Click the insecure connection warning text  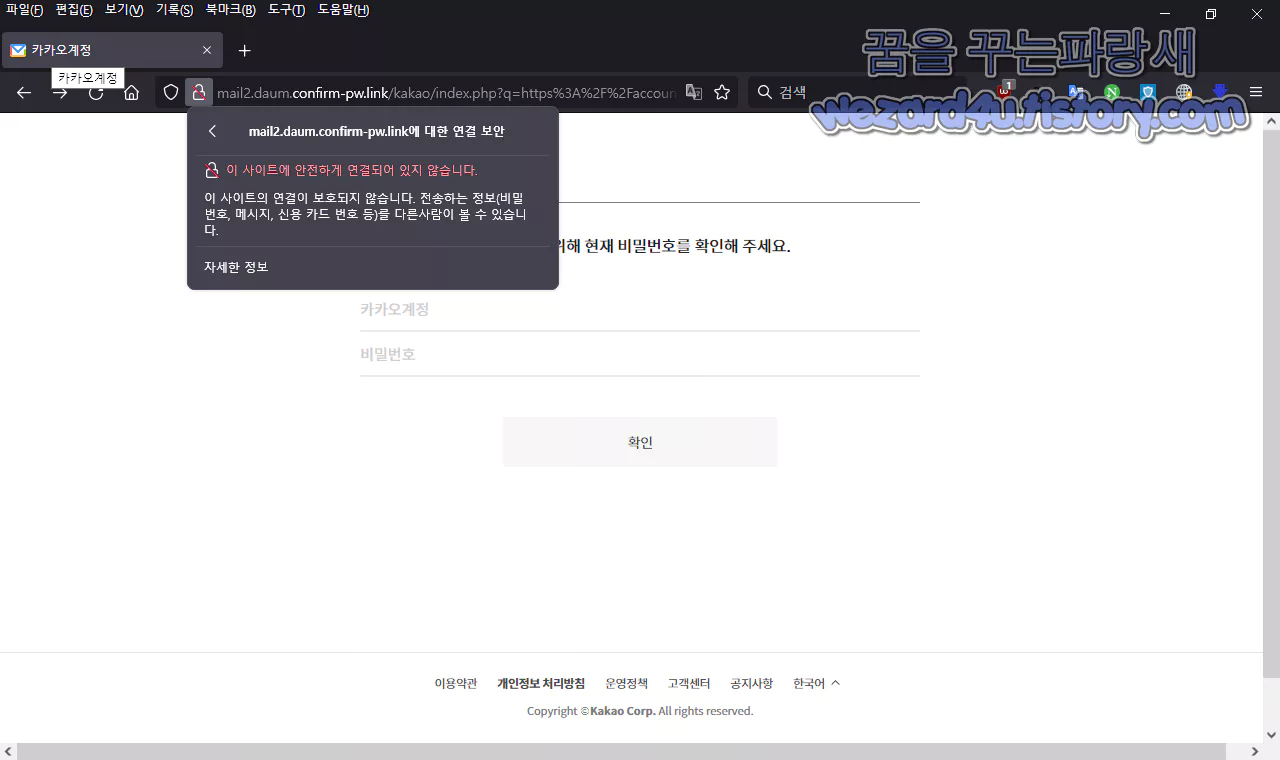(352, 170)
